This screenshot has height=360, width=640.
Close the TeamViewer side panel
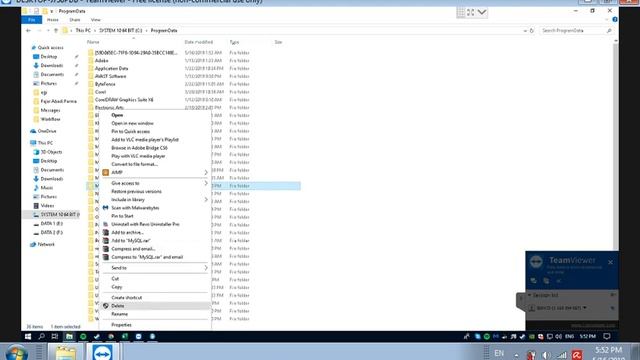coord(610,262)
